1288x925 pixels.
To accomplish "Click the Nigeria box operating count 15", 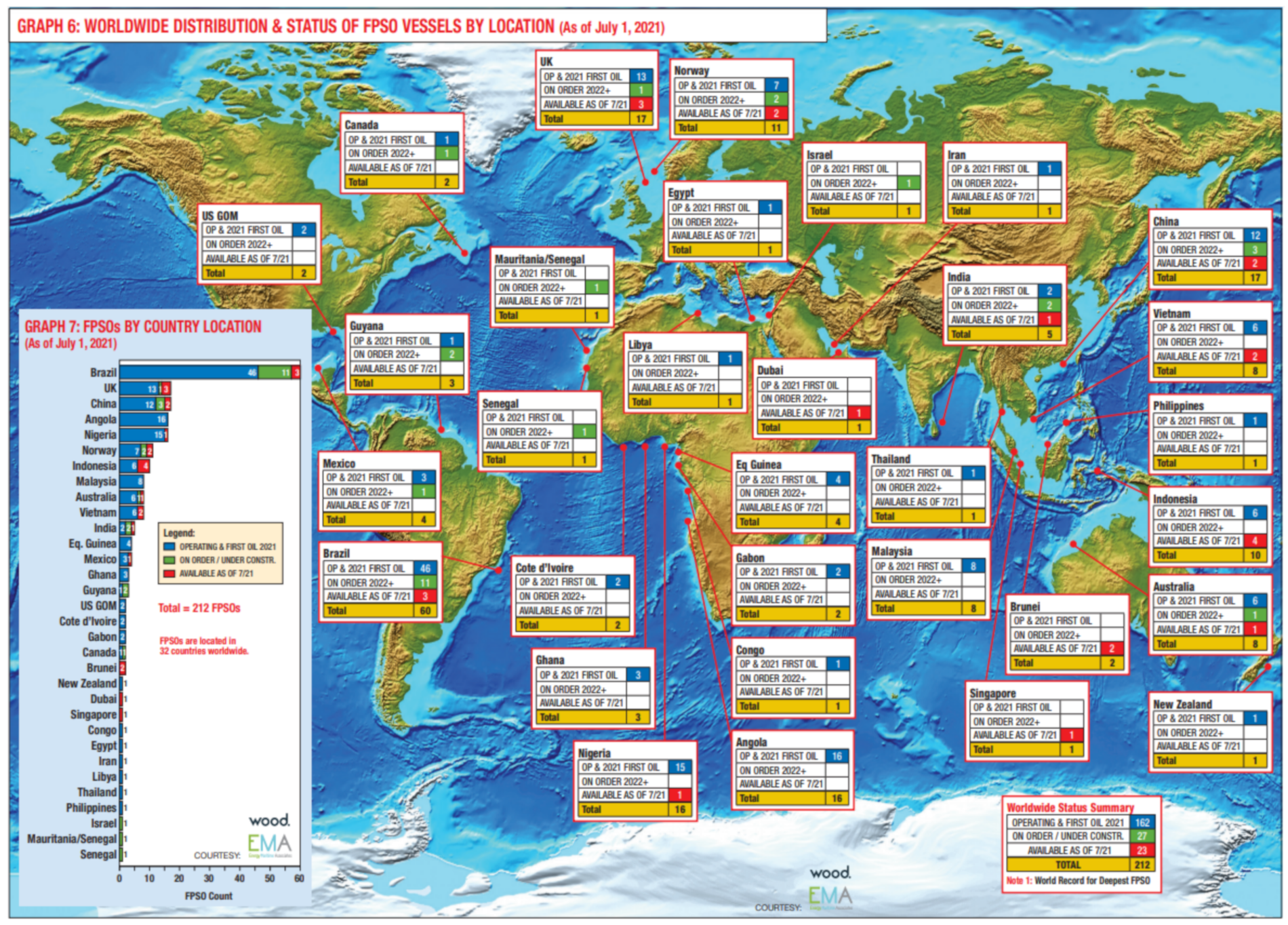I will [680, 767].
